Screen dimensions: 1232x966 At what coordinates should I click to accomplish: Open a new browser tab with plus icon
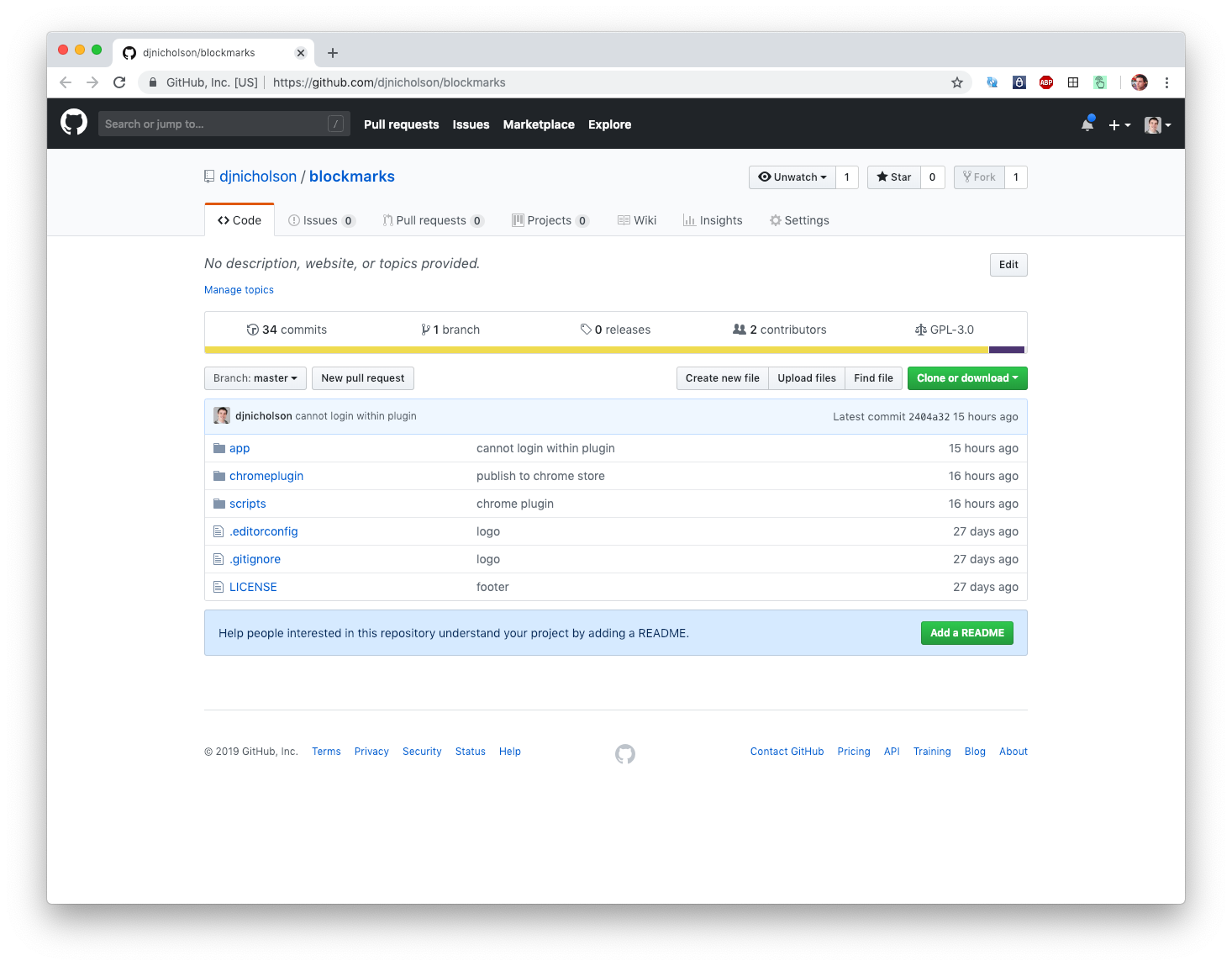point(333,53)
